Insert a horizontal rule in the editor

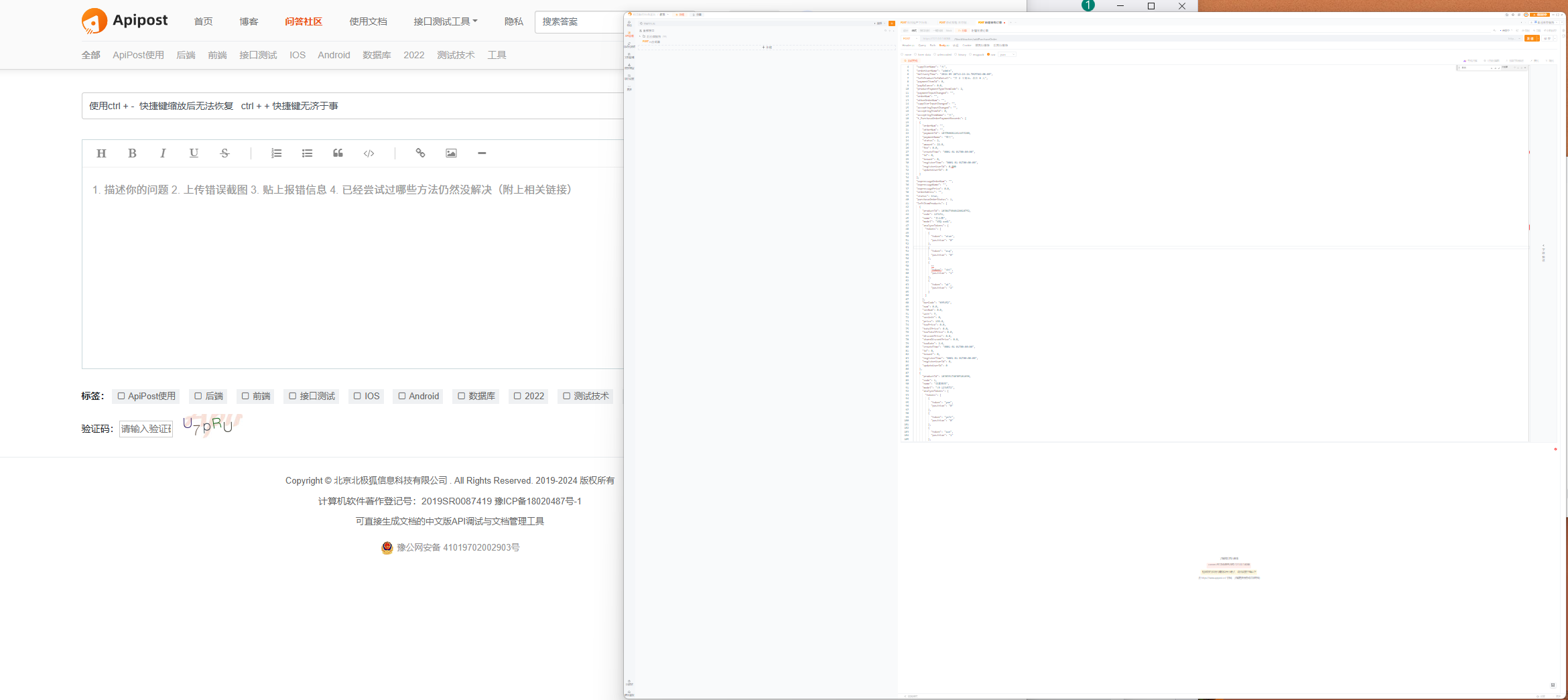482,153
